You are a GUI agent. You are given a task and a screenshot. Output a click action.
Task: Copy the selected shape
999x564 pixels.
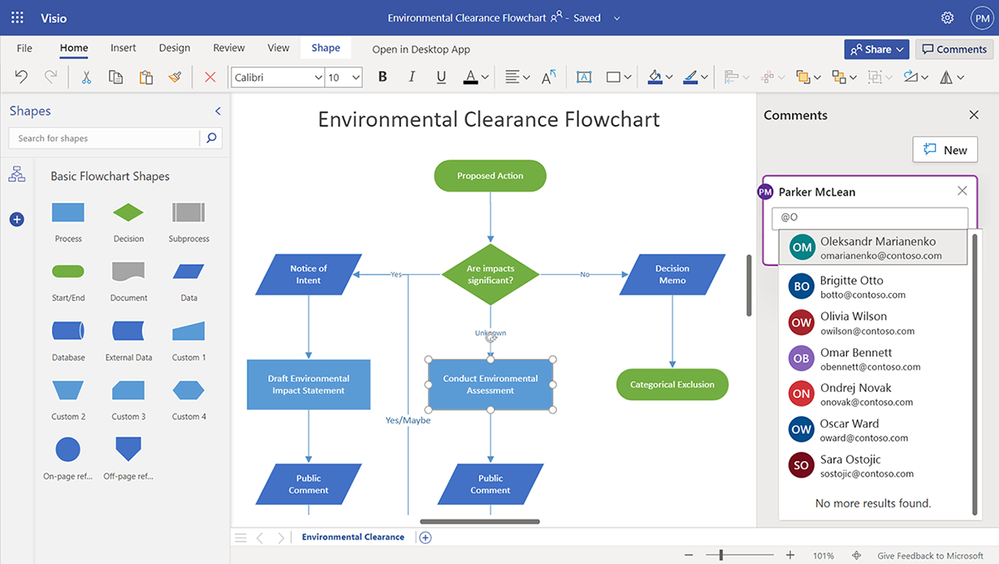coord(115,77)
